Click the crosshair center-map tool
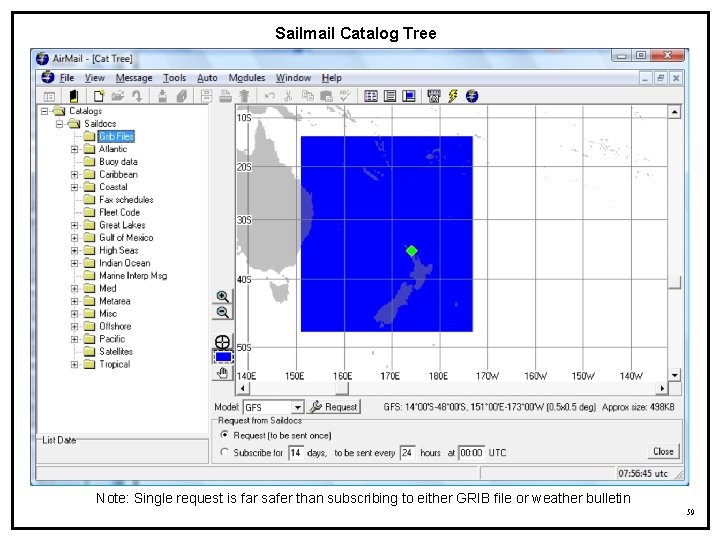 (223, 342)
